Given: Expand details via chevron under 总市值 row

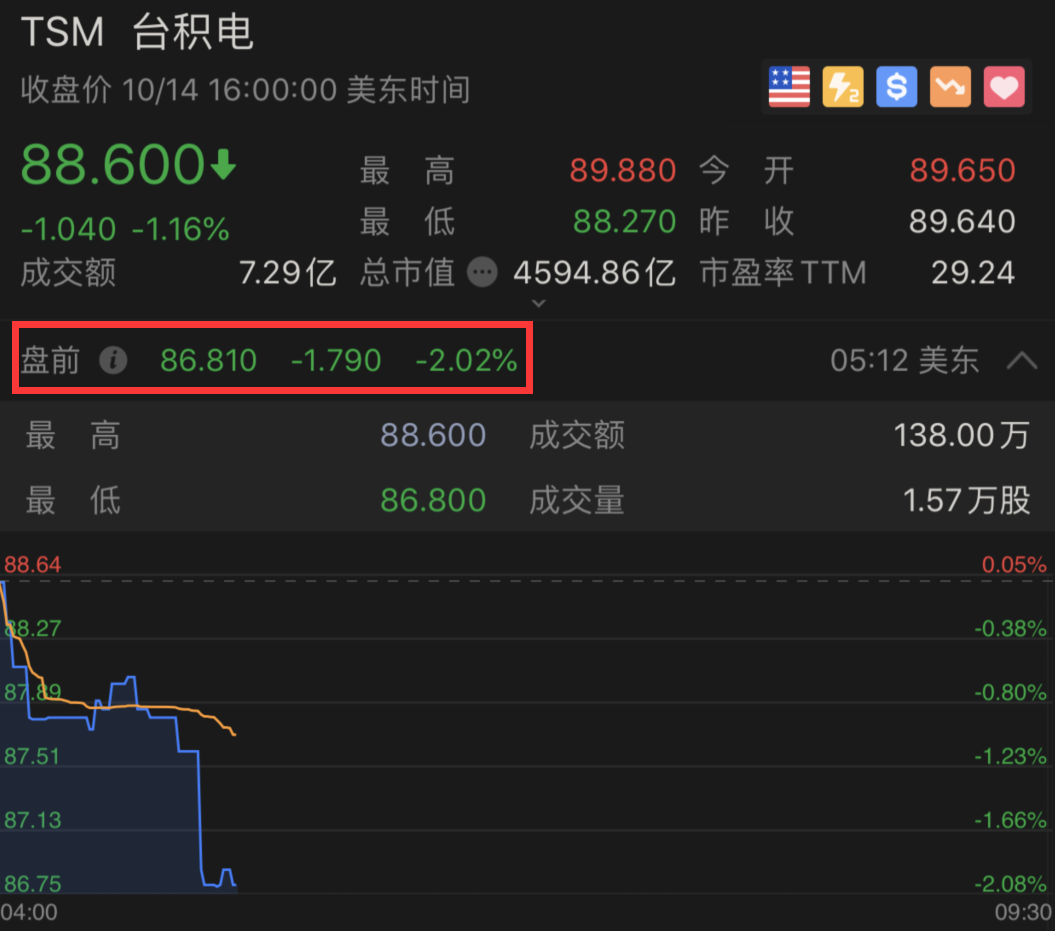Looking at the screenshot, I should (538, 302).
